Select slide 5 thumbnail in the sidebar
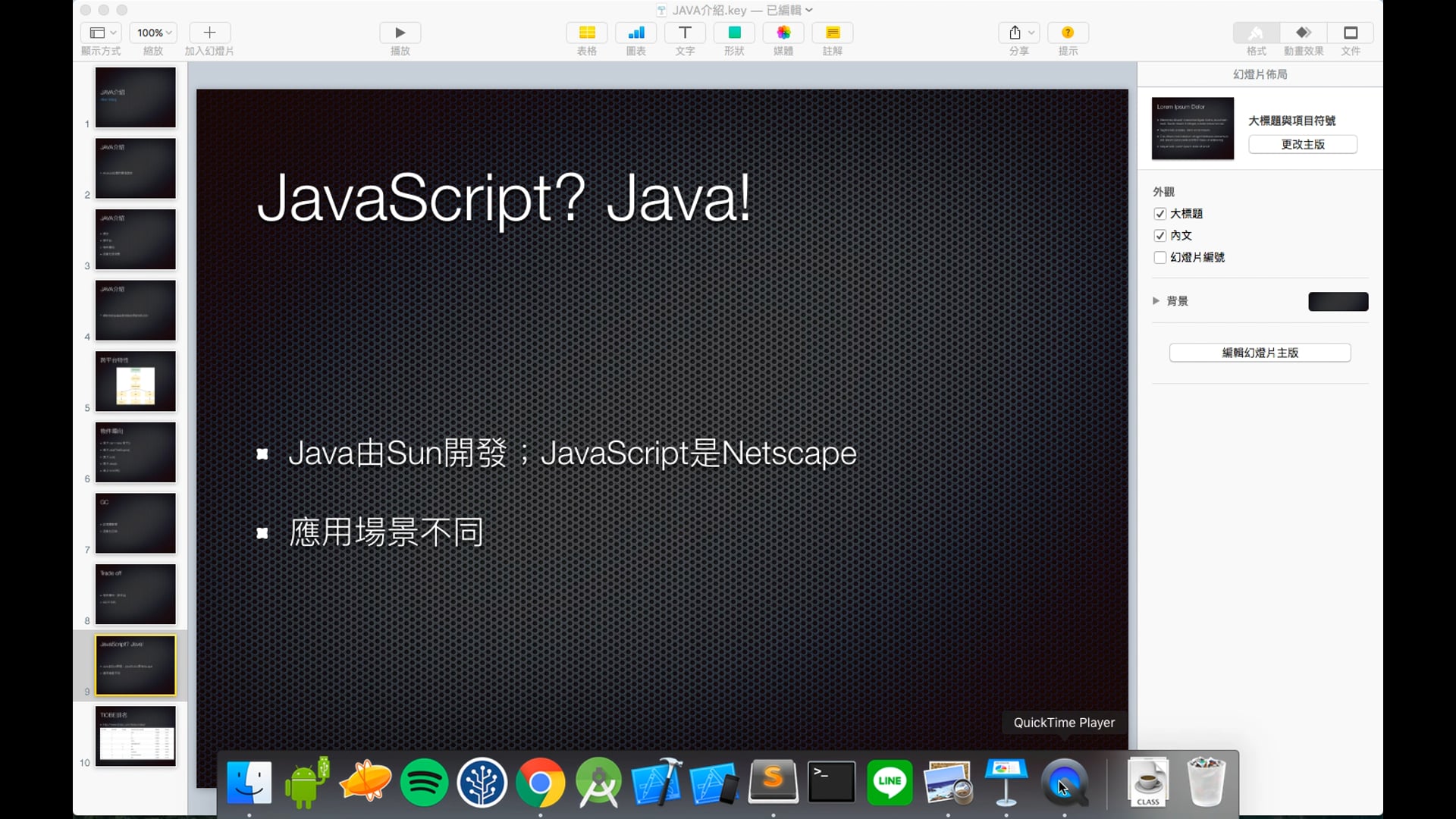The height and width of the screenshot is (819, 1456). click(135, 381)
